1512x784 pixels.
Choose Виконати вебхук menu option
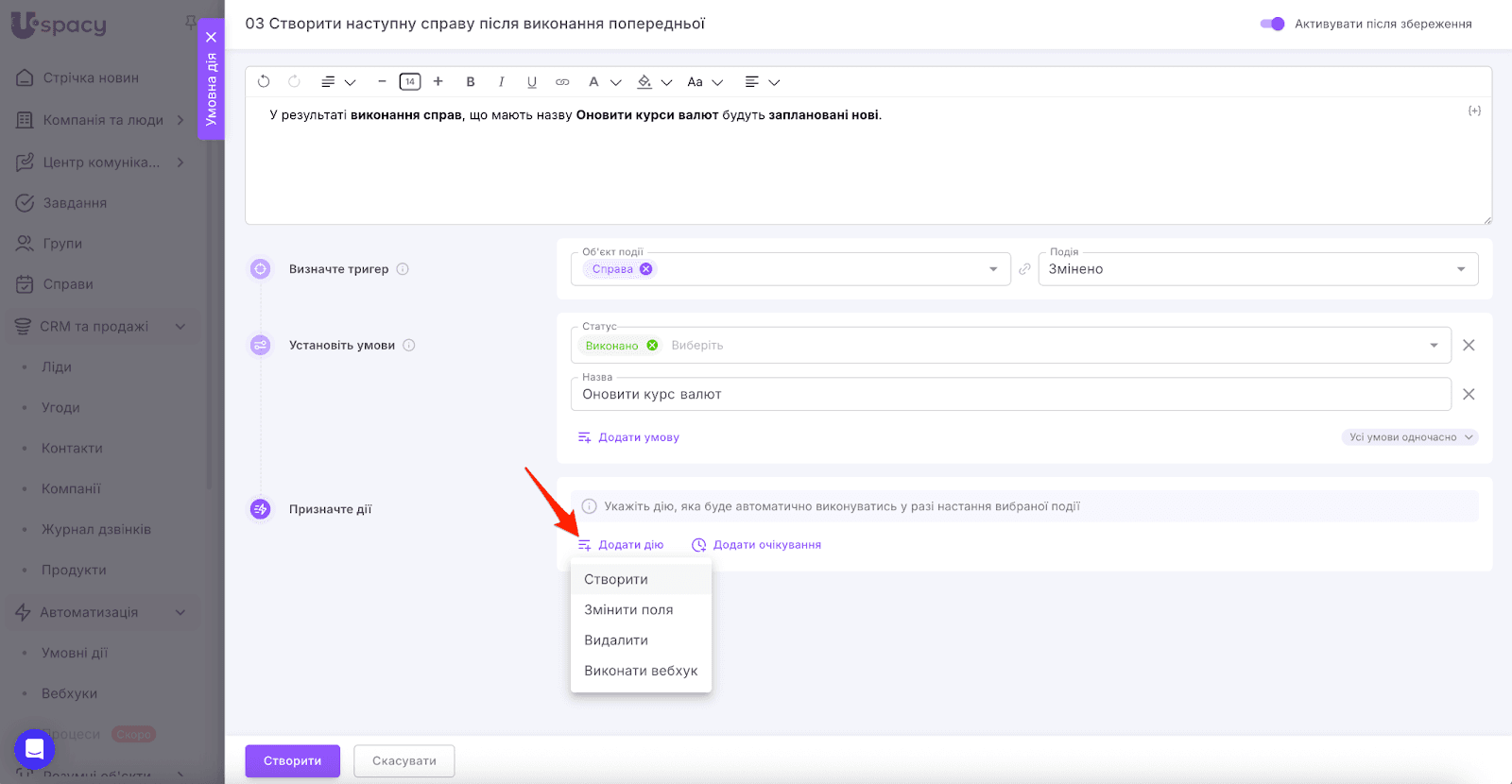pyautogui.click(x=641, y=671)
